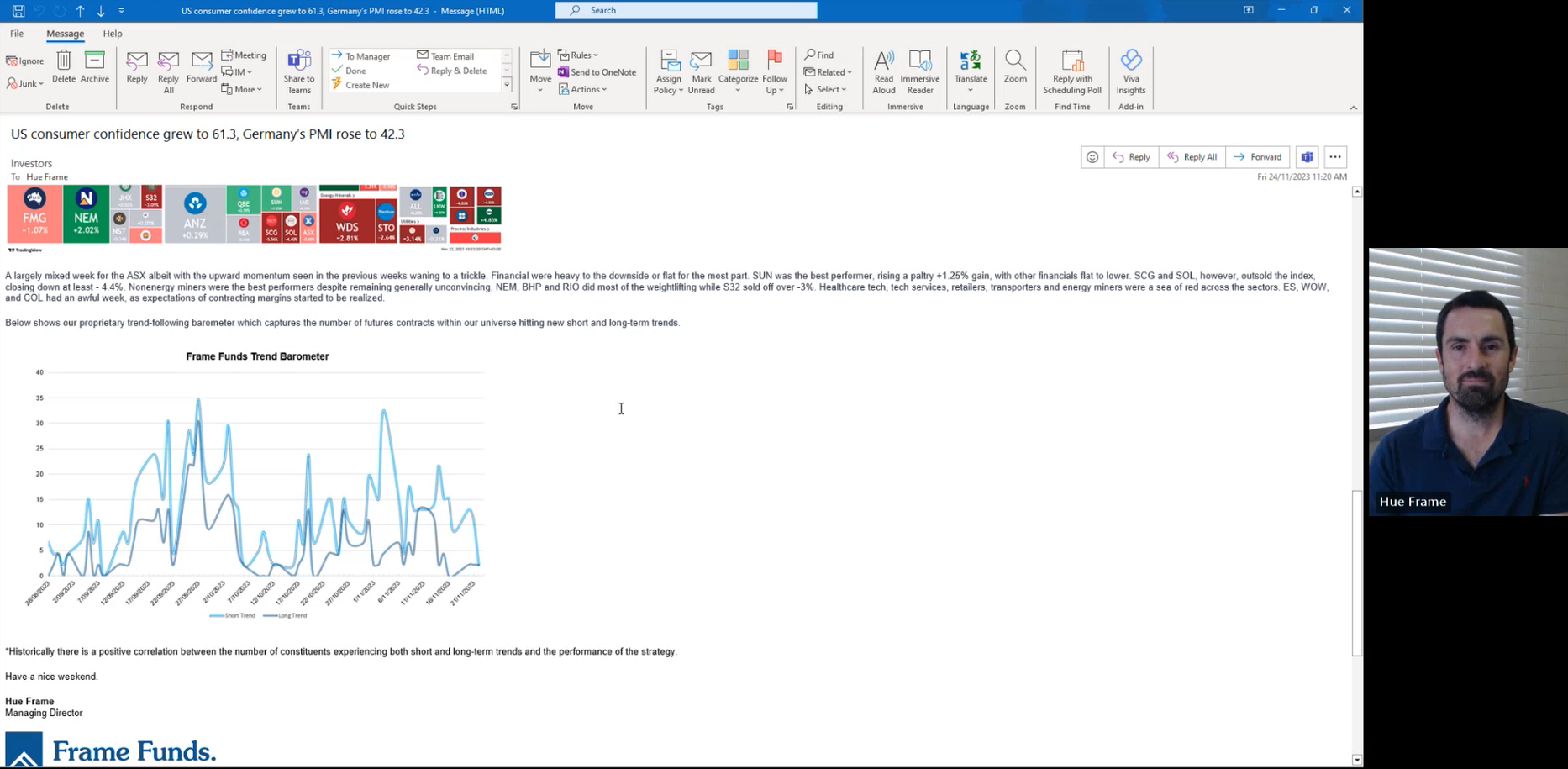1568x769 pixels.
Task: Click Reply All in the ribbon
Action: 168,72
